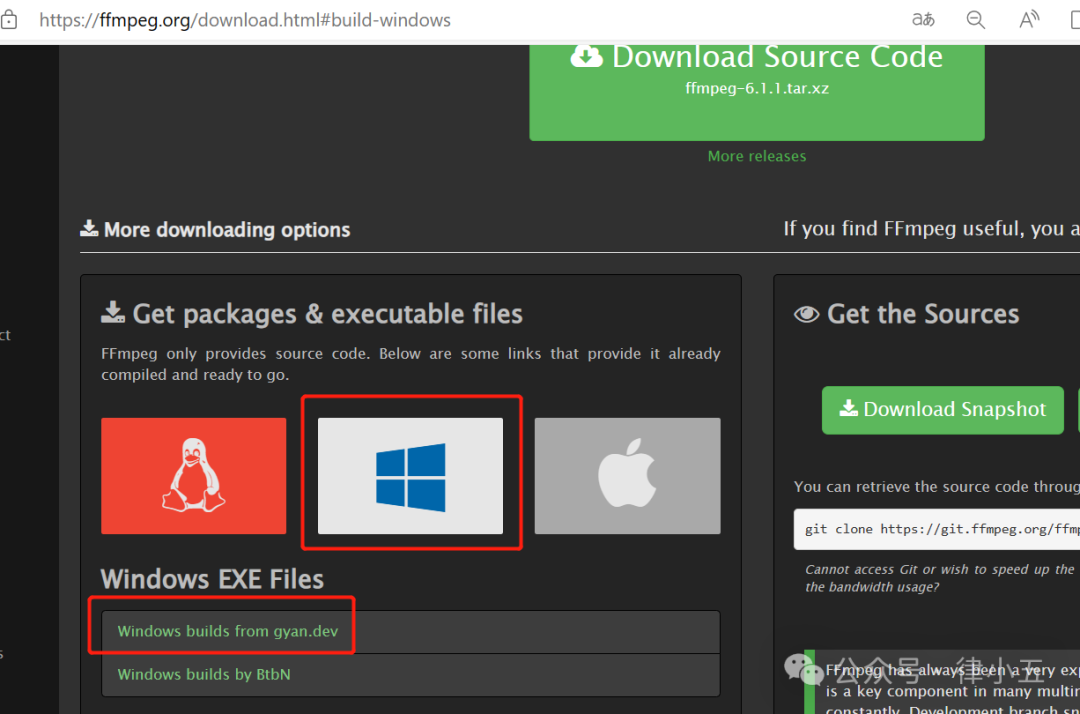Click the Get packages & executable files heading
Viewport: 1080px width, 714px height.
[312, 314]
